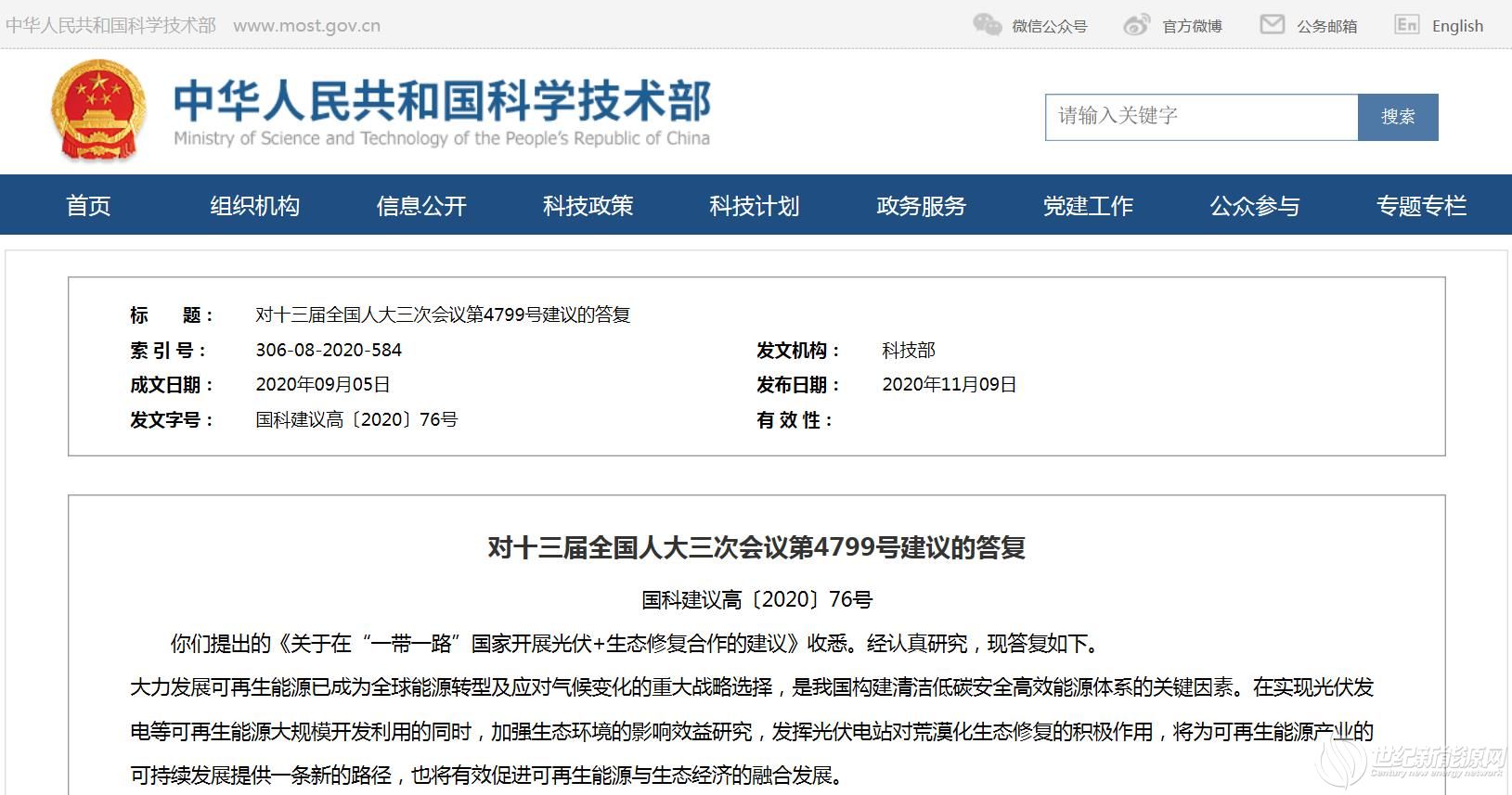The width and height of the screenshot is (1512, 795).
Task: Click the 搜索 search button
Action: pos(1397,117)
